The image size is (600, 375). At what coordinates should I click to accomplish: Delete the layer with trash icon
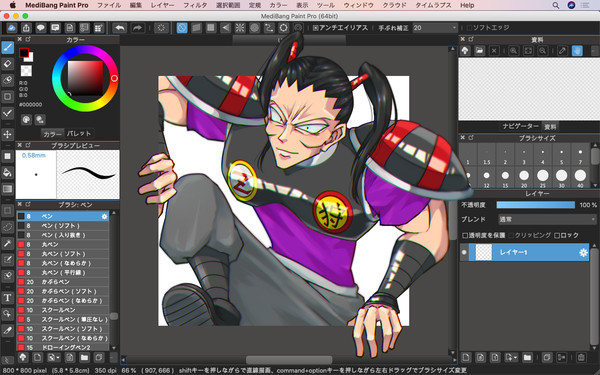(581, 357)
